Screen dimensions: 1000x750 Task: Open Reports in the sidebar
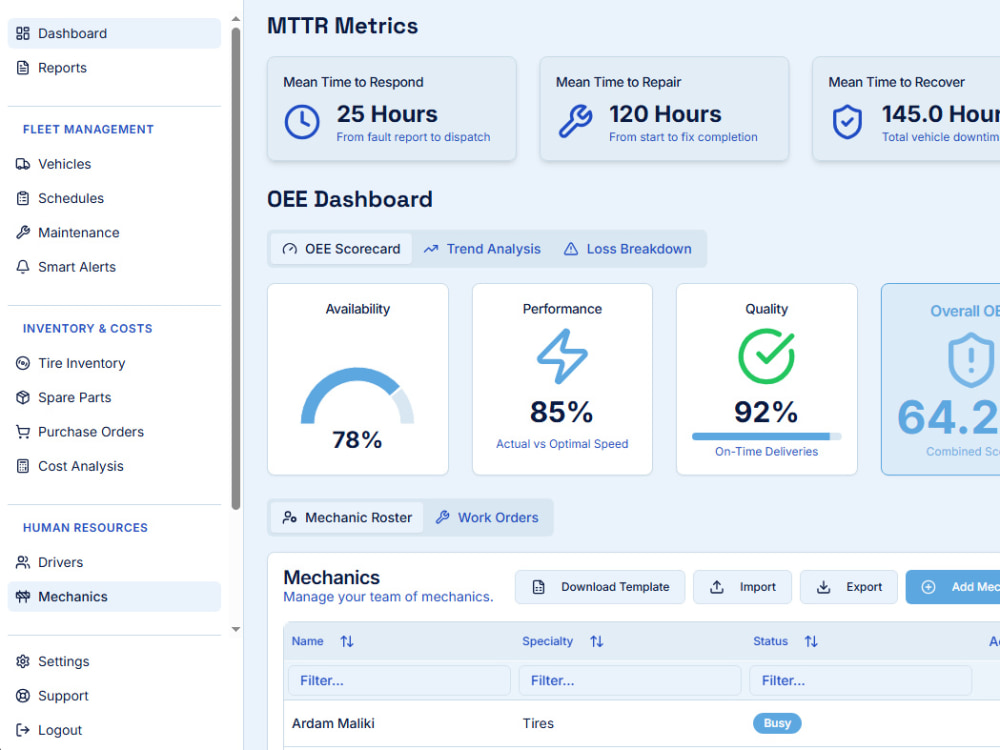[x=114, y=68]
